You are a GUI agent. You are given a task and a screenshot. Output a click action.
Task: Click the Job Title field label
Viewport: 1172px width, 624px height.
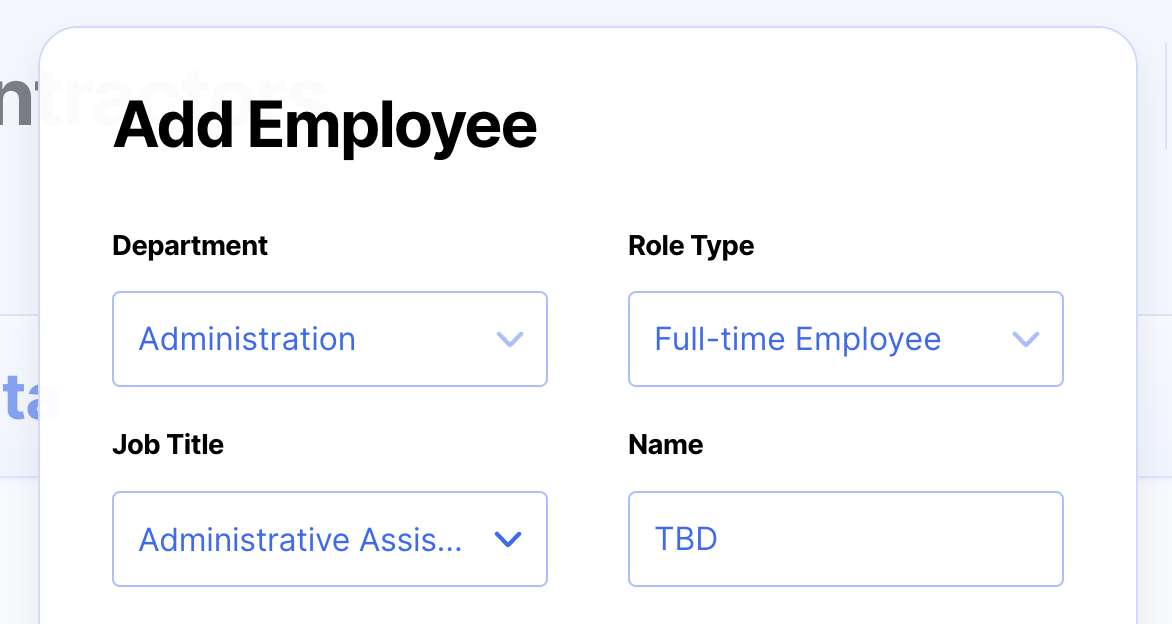tap(168, 445)
